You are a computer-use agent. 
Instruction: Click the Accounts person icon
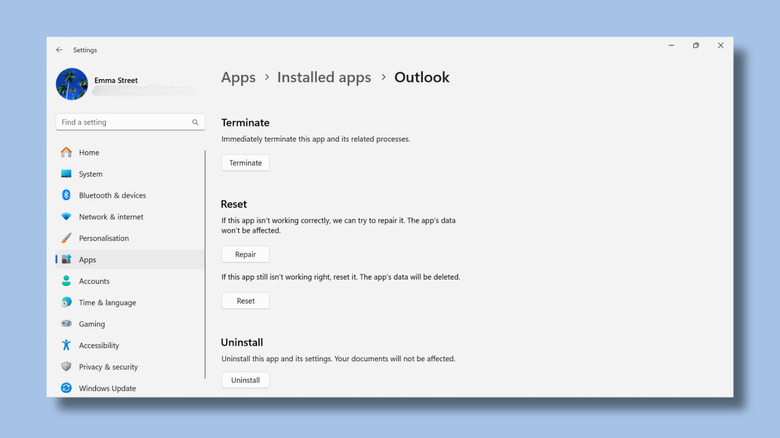(x=66, y=281)
